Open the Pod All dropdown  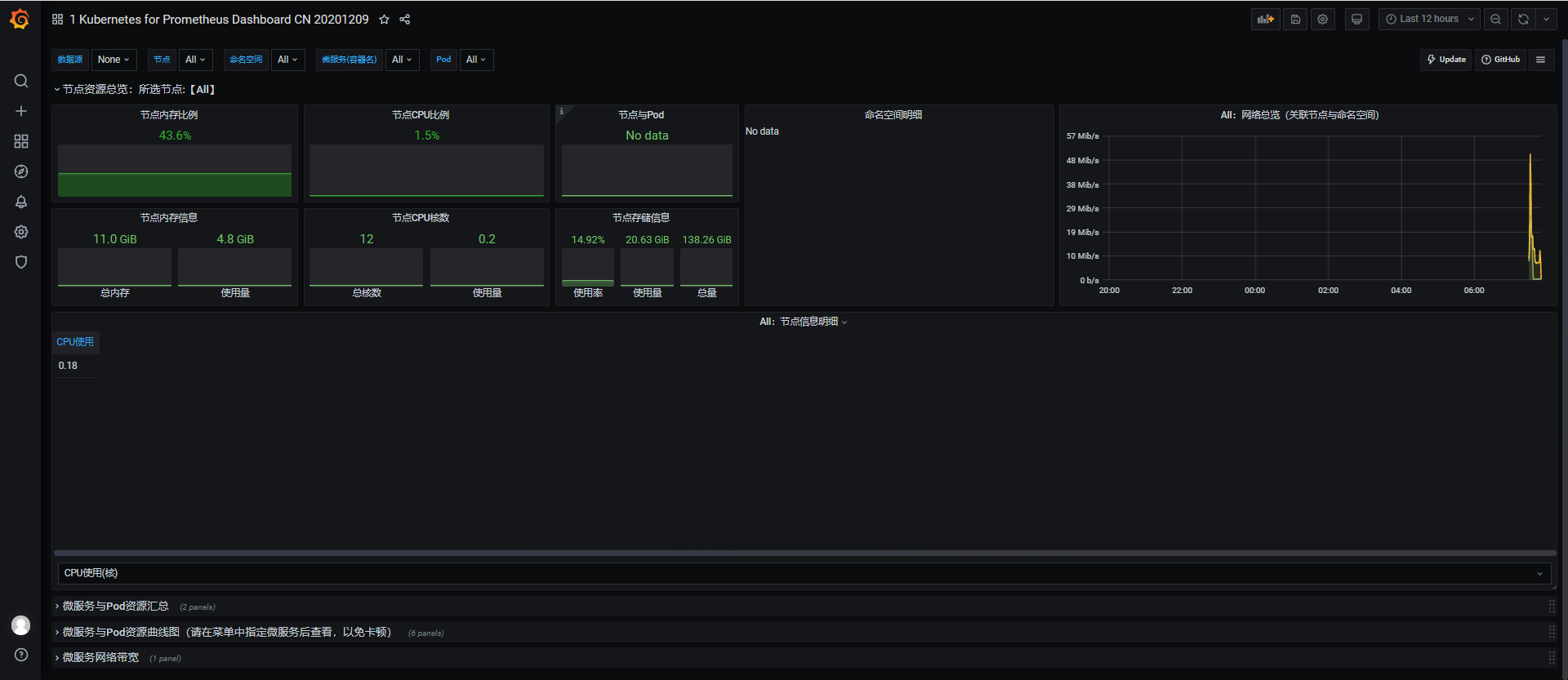[477, 60]
